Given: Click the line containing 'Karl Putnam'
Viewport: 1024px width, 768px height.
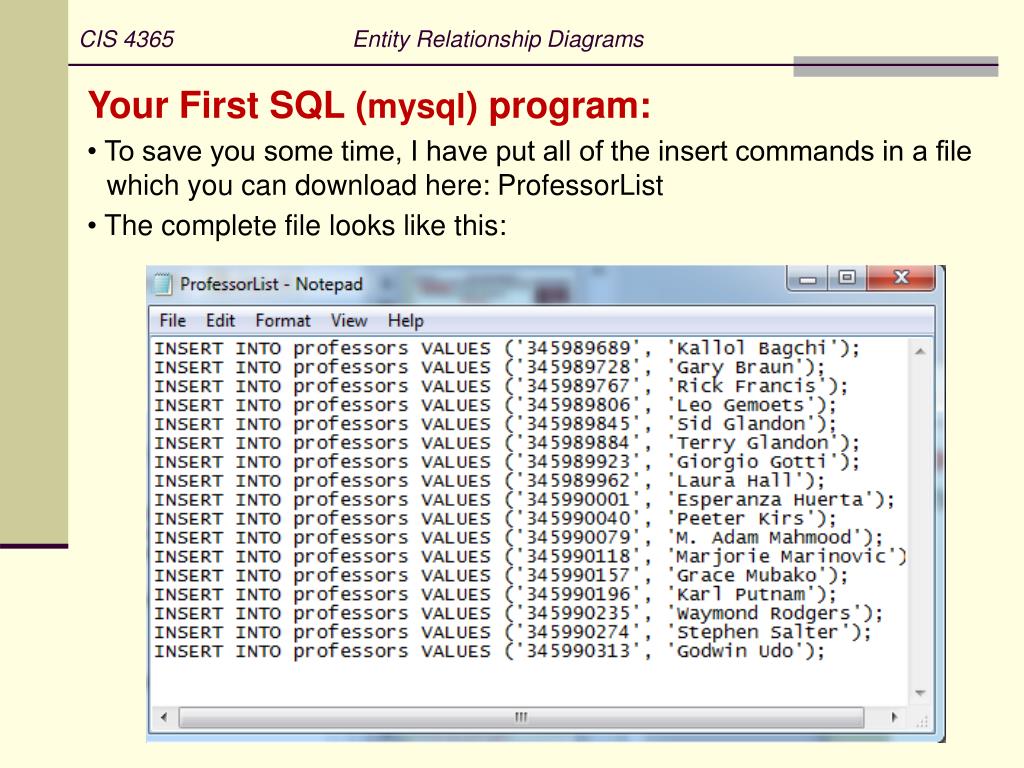Looking at the screenshot, I should 495,594.
